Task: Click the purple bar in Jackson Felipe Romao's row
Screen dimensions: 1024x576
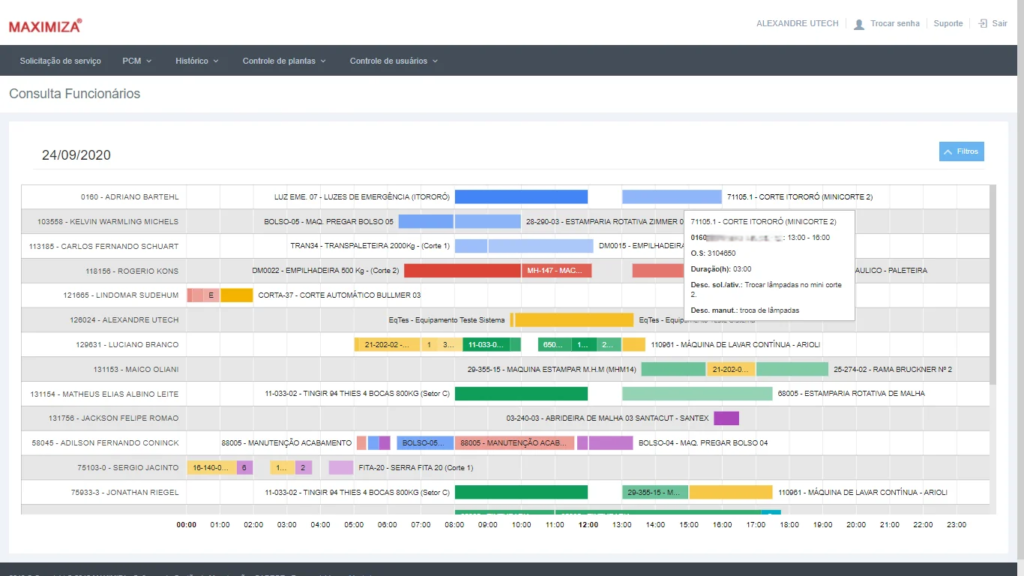Action: coord(726,418)
